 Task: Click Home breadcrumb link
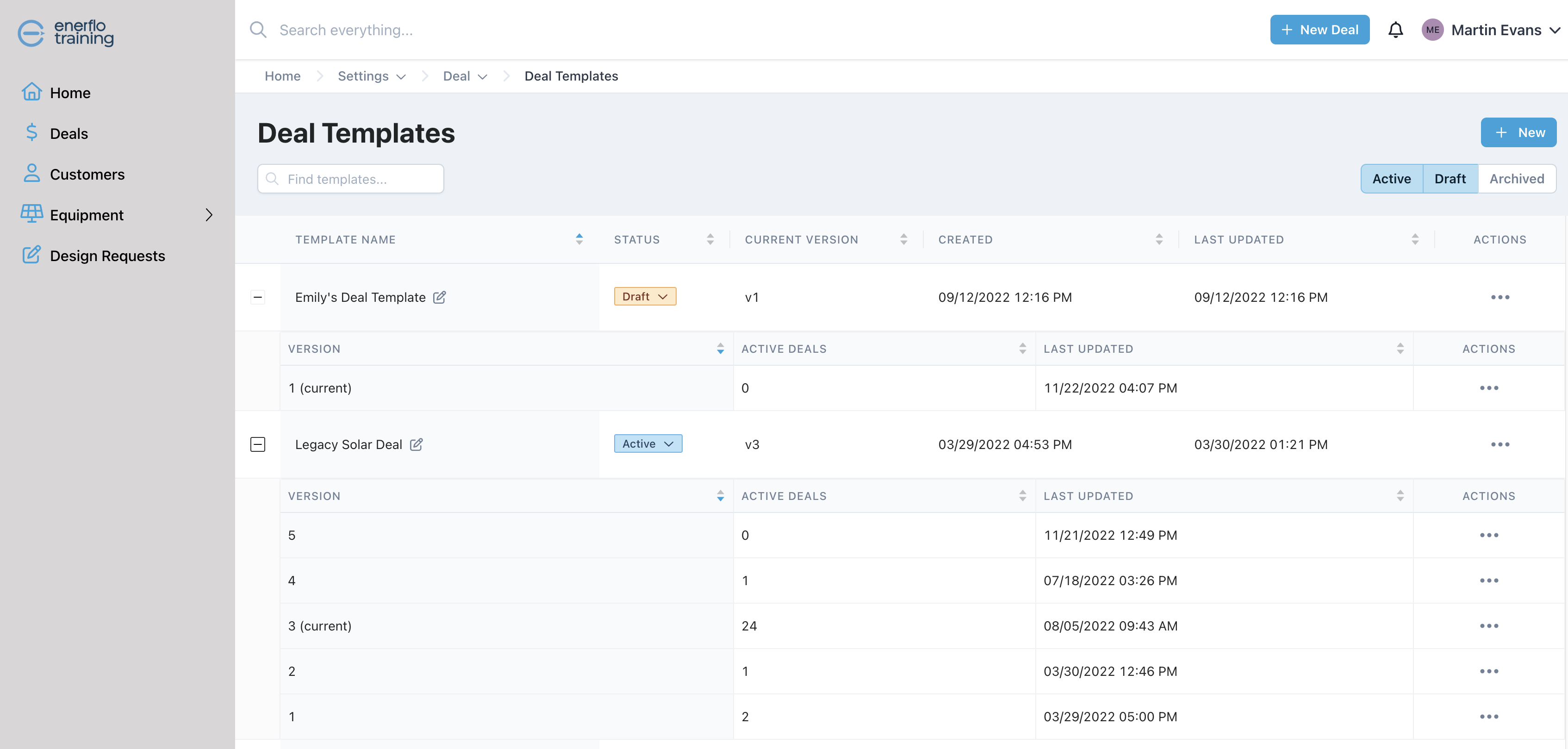pos(282,76)
